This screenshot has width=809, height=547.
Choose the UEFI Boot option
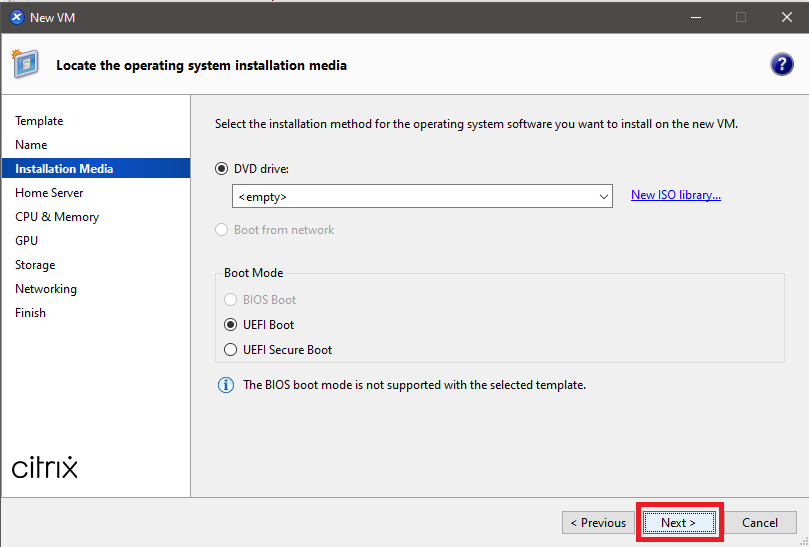(x=231, y=325)
